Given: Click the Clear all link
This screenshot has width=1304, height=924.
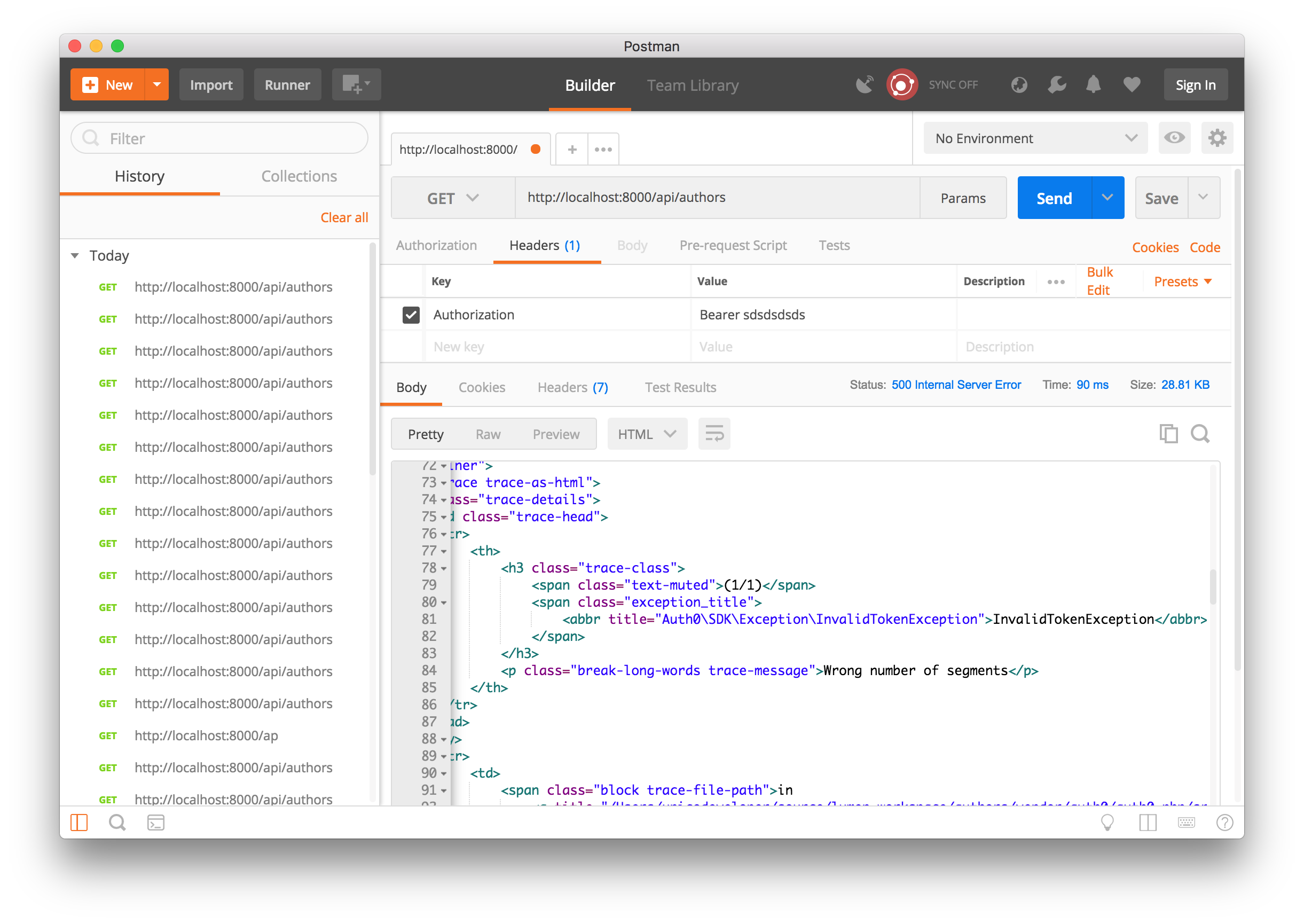Looking at the screenshot, I should (x=343, y=217).
